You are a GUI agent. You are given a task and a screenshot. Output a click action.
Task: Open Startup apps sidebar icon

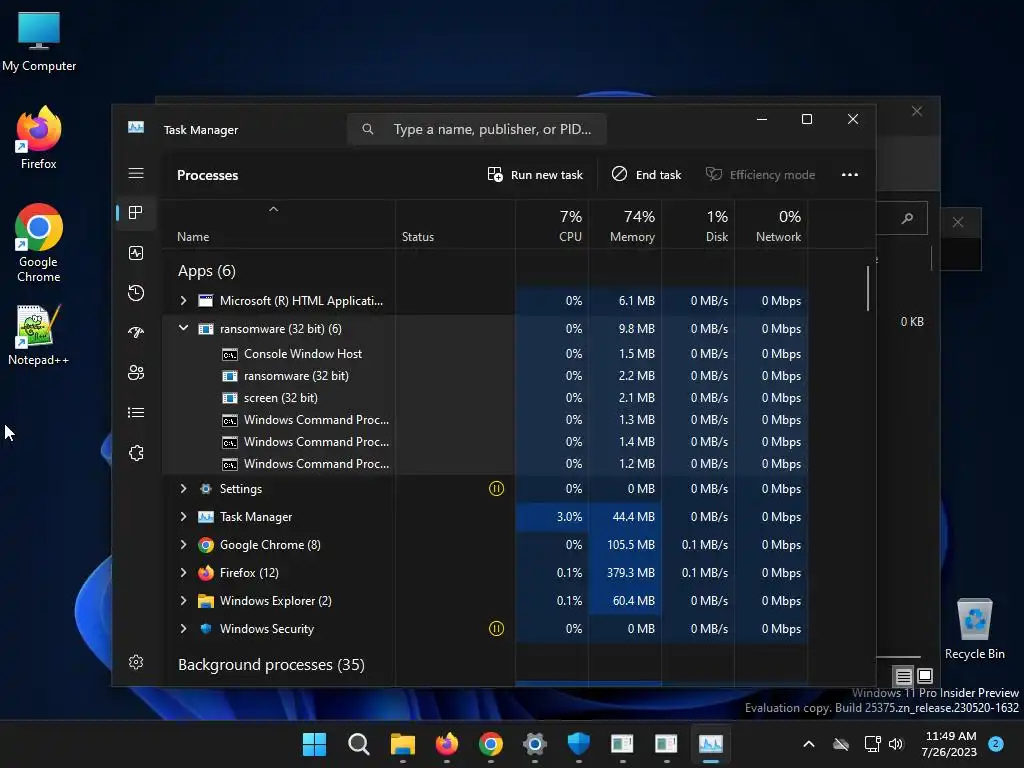pos(136,332)
